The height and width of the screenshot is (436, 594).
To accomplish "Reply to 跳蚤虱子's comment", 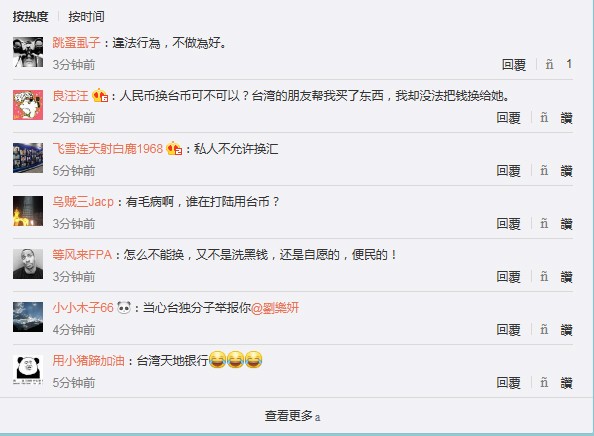I will [514, 65].
